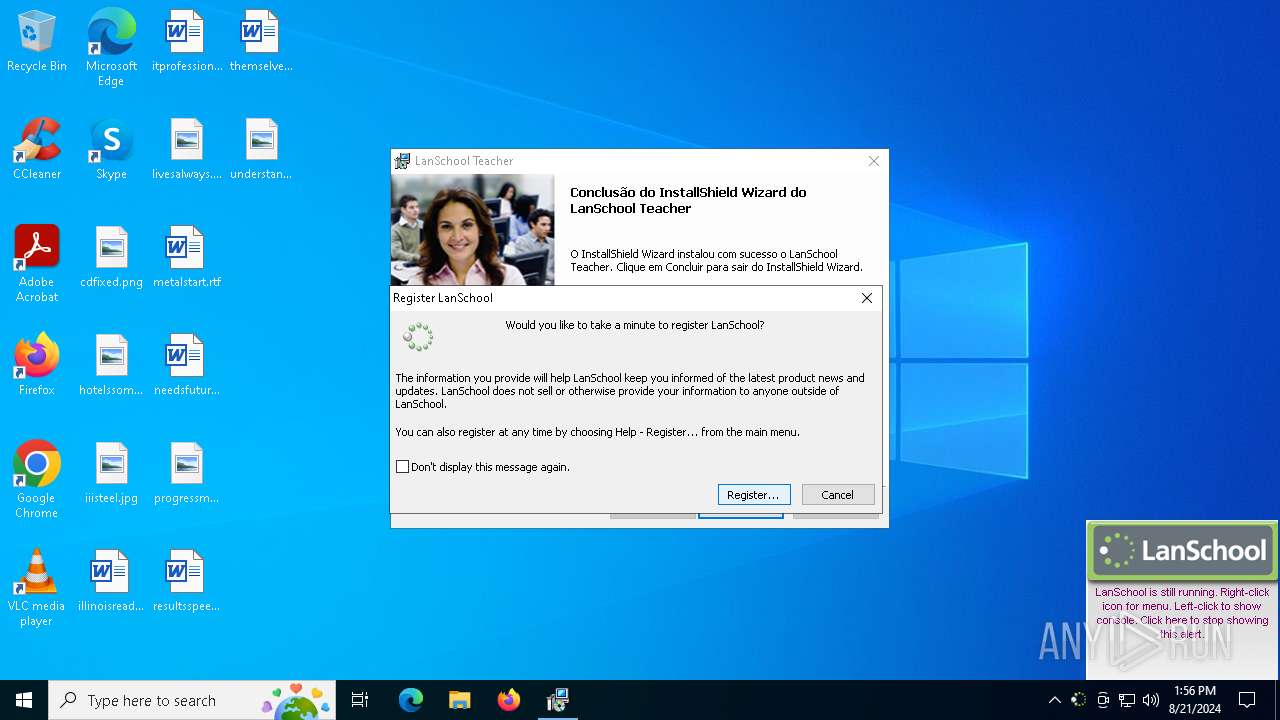Open Edge from the taskbar
1280x720 pixels.
point(411,700)
